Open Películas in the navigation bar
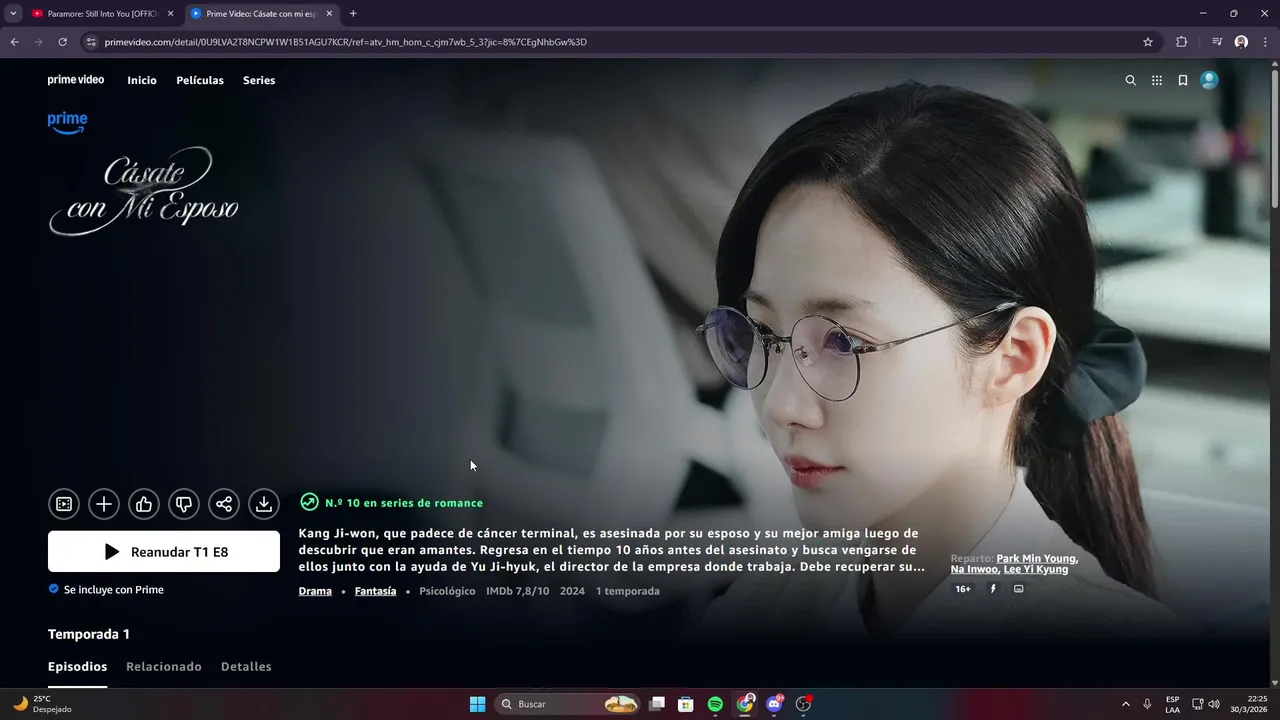This screenshot has height=720, width=1280. [x=200, y=80]
